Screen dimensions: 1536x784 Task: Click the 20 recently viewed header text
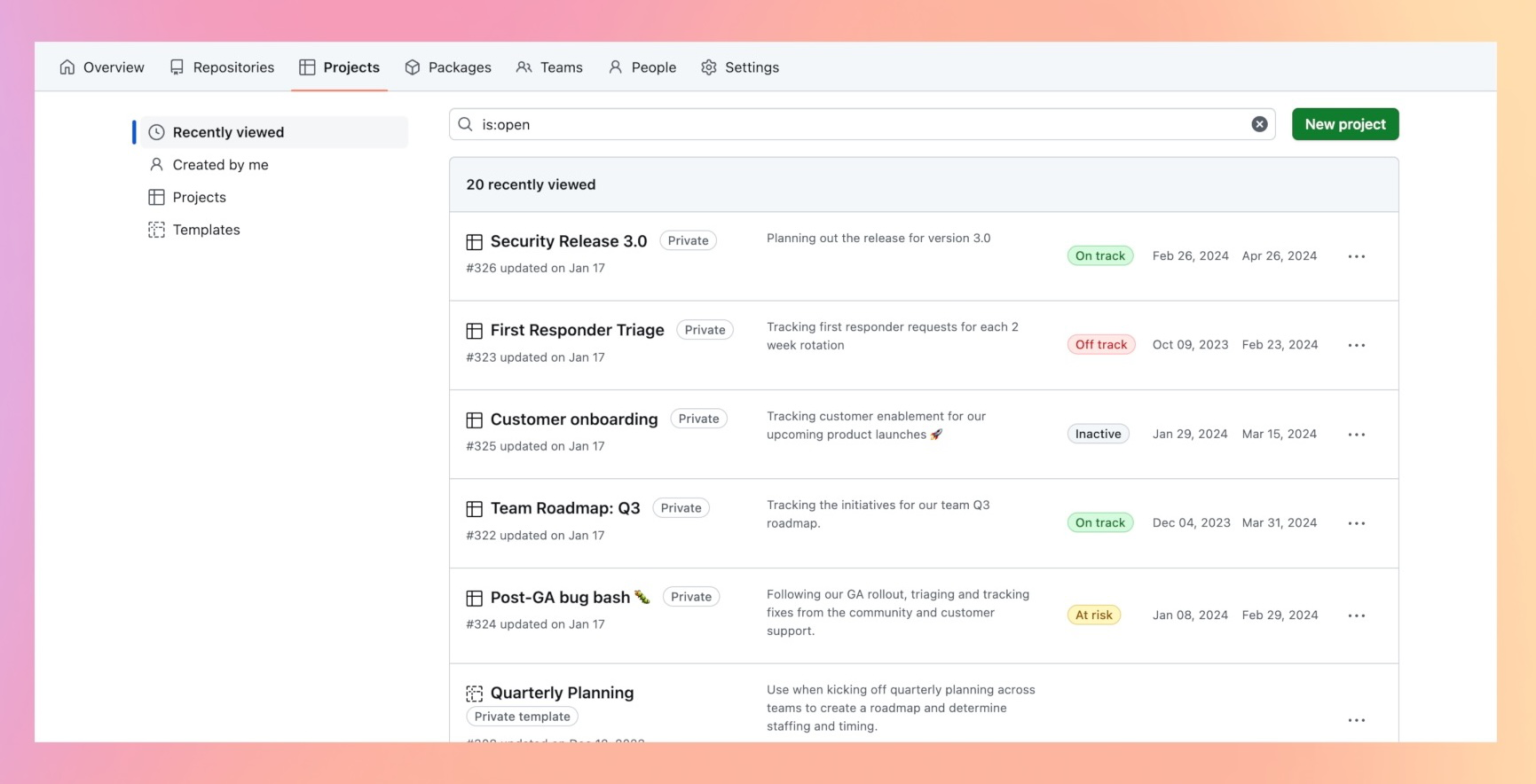(531, 185)
